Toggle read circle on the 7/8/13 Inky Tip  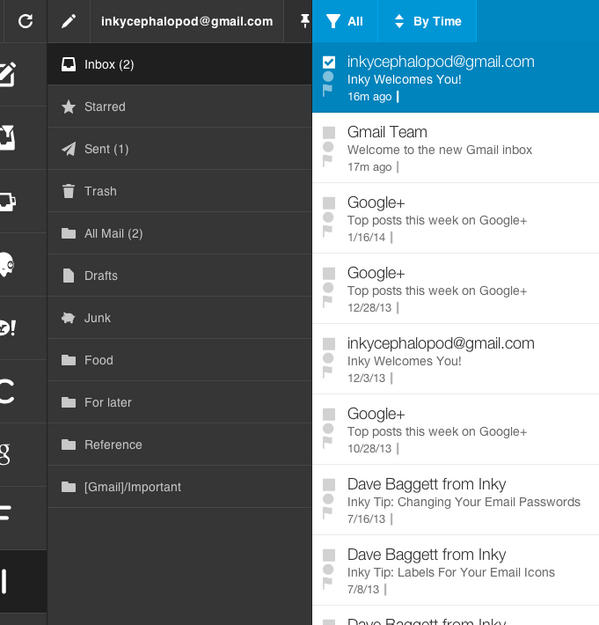(328, 569)
